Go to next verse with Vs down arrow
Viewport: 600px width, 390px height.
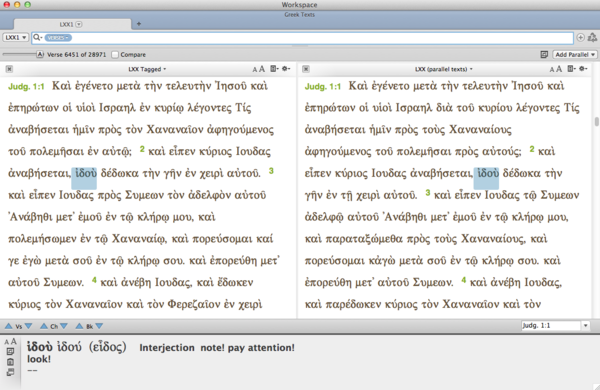tap(28, 326)
